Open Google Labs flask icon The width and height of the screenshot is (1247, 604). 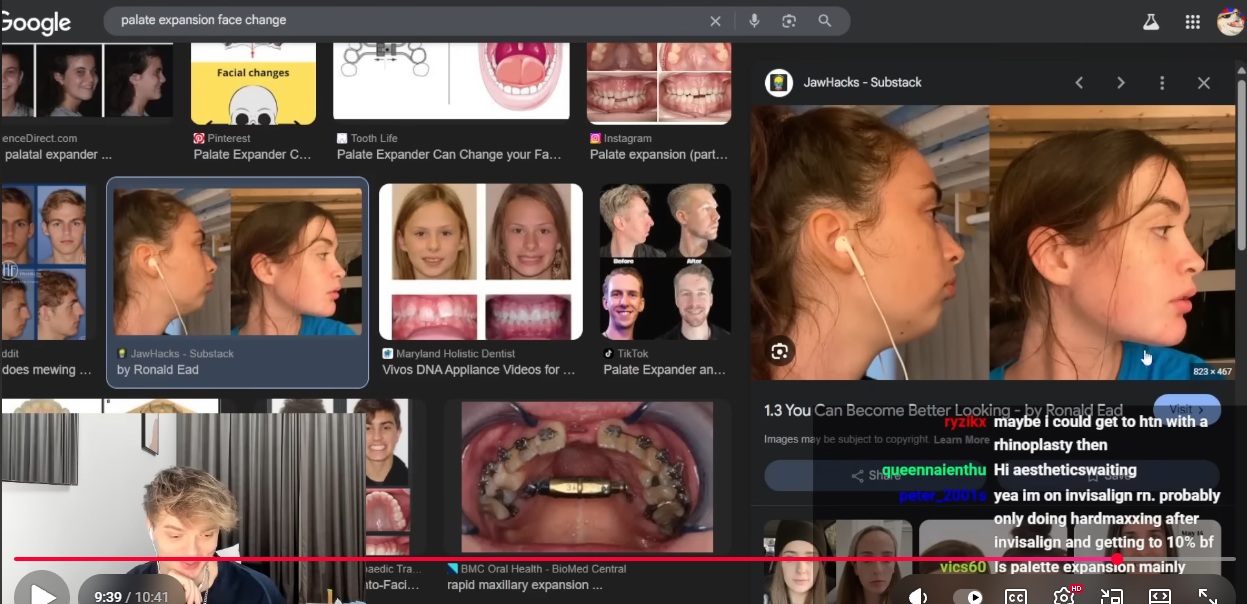pos(1151,21)
